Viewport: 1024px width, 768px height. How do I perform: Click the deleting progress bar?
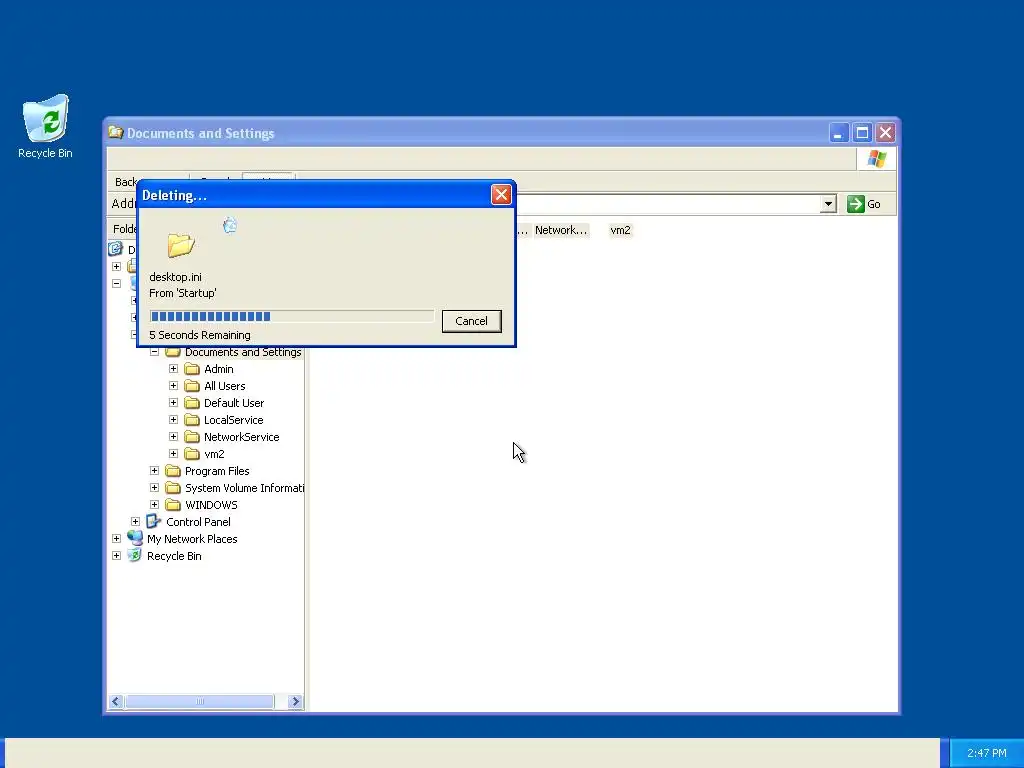pyautogui.click(x=291, y=317)
